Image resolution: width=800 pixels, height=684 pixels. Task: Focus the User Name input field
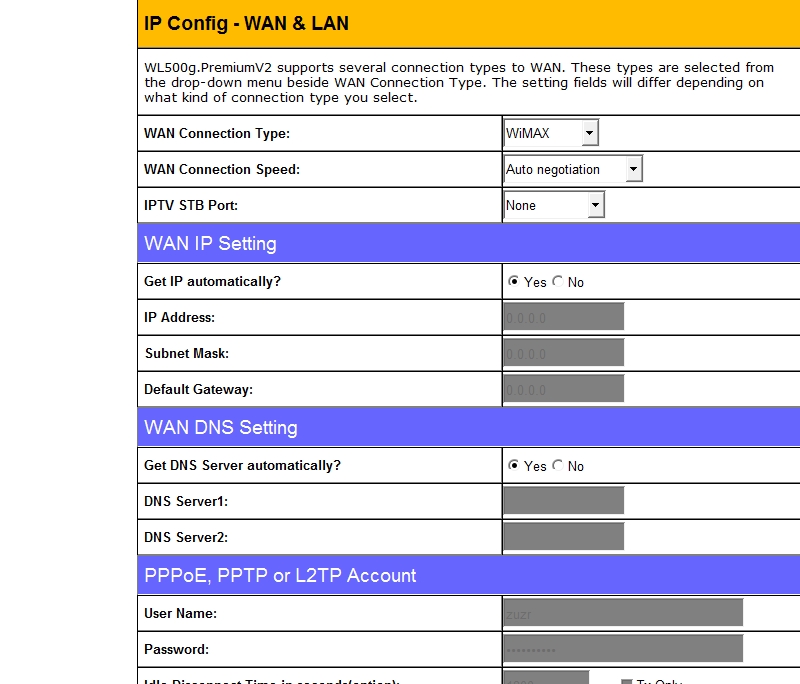623,613
